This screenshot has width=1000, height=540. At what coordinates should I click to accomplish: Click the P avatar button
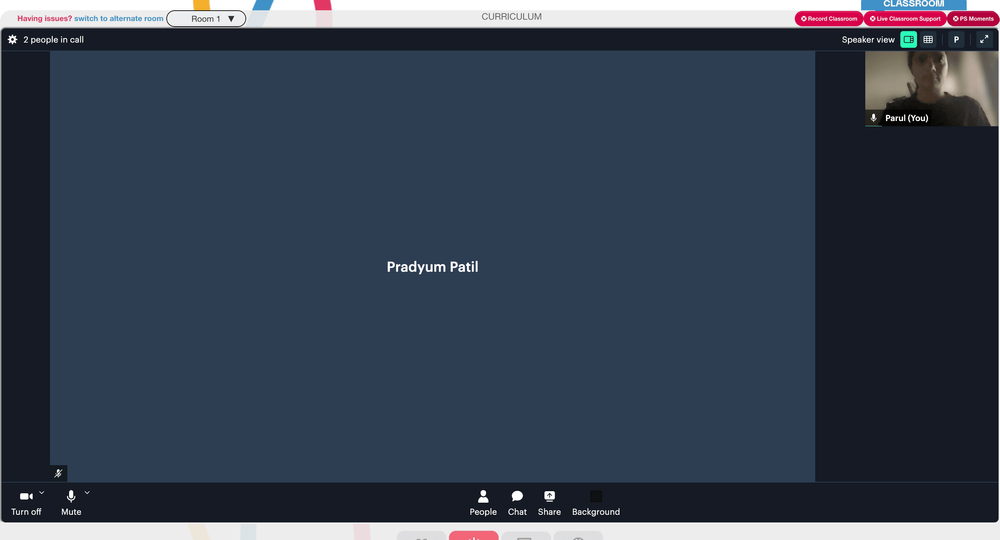[956, 40]
